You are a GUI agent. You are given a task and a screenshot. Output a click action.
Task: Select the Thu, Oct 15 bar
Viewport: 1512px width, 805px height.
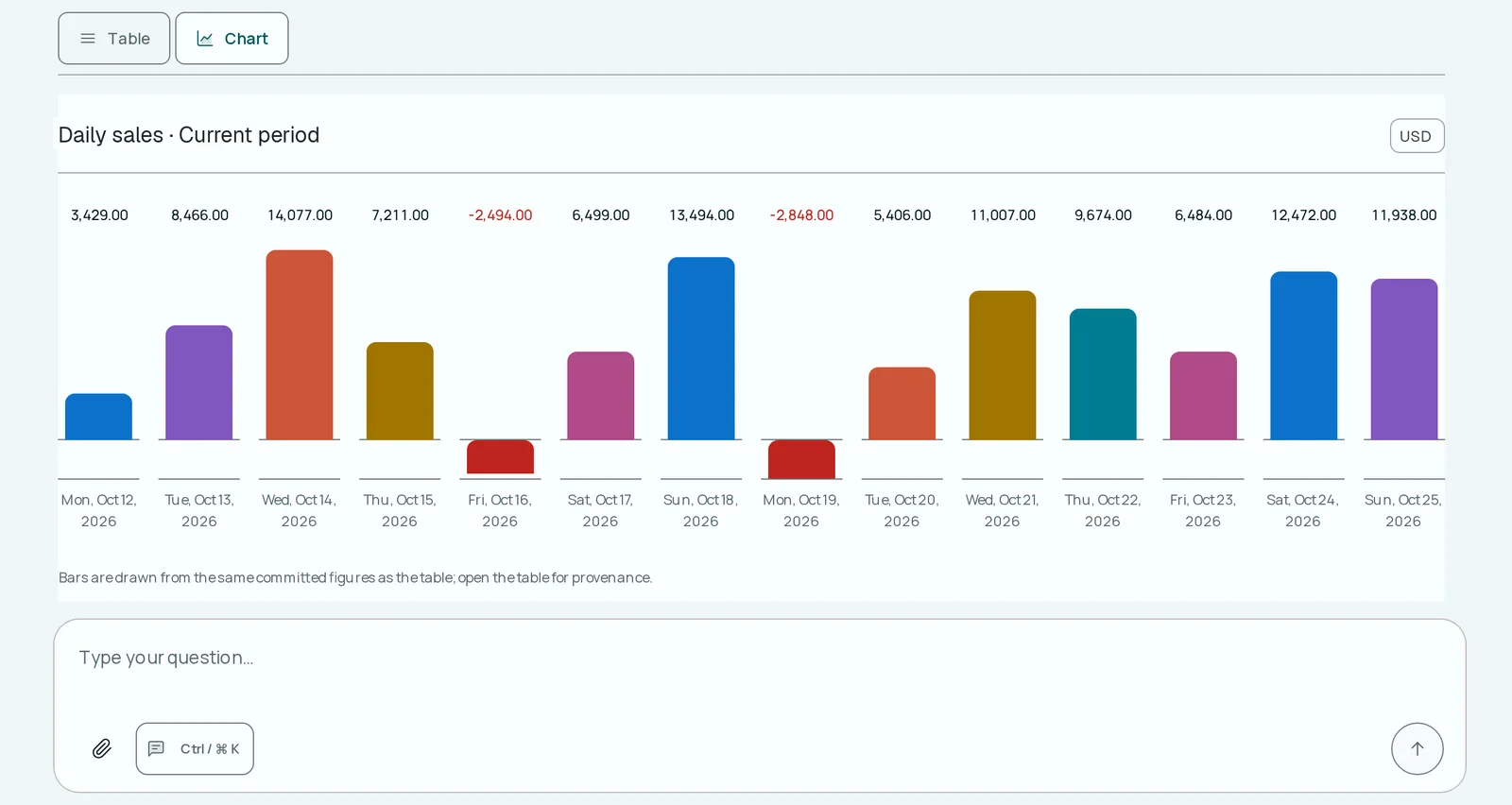click(x=400, y=391)
